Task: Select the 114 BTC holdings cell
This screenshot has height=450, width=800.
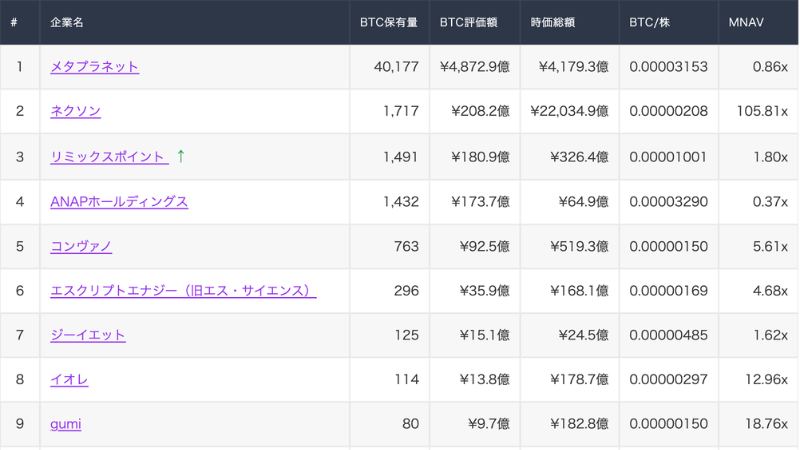Action: (389, 380)
